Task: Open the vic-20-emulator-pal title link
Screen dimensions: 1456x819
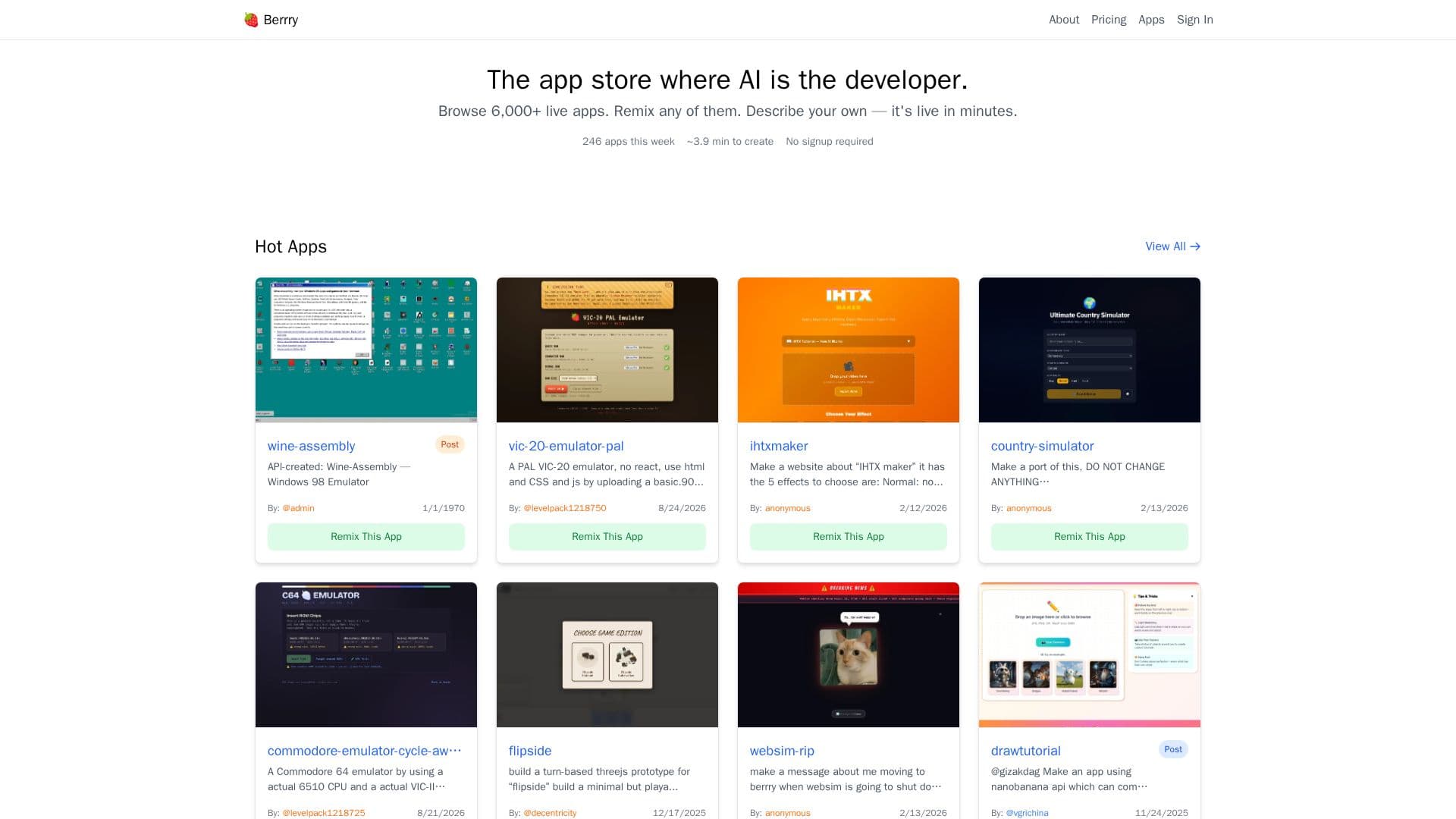Action: 566,446
